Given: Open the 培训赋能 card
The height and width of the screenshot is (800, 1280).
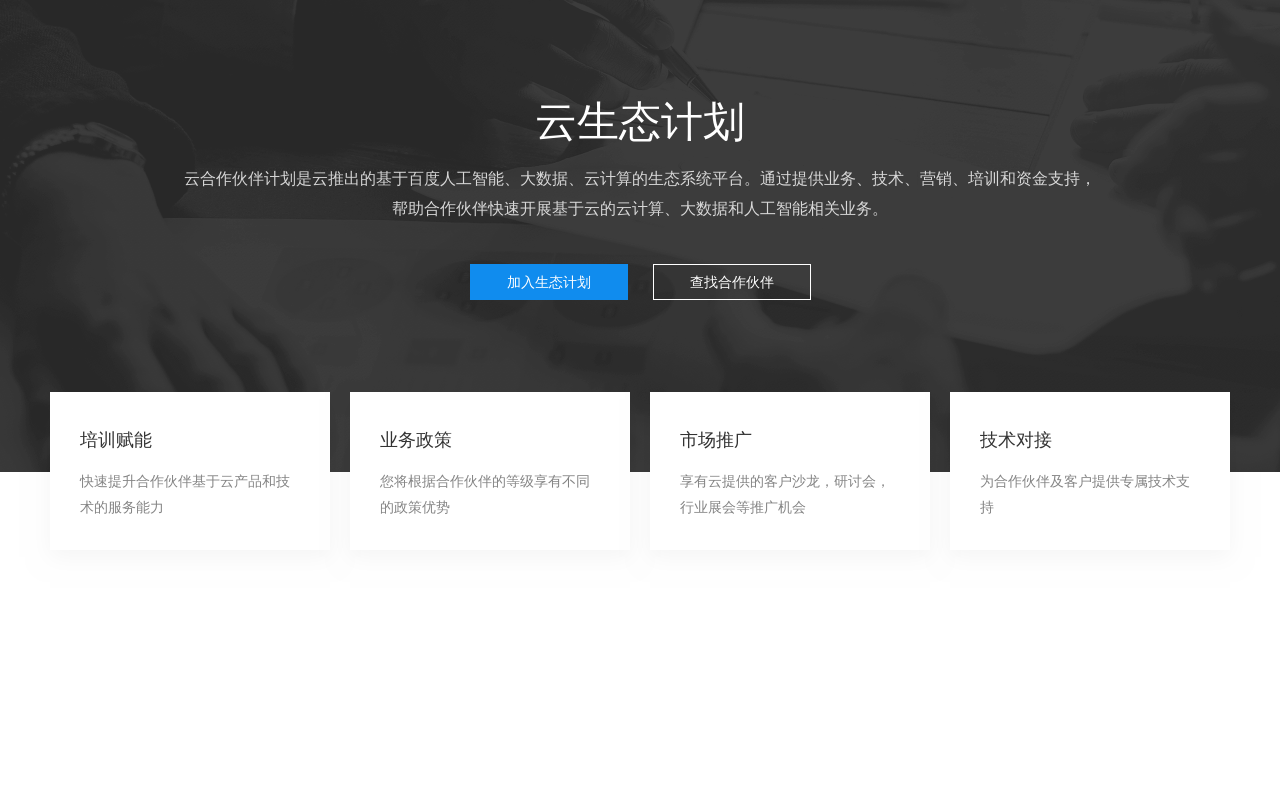Looking at the screenshot, I should point(190,470).
